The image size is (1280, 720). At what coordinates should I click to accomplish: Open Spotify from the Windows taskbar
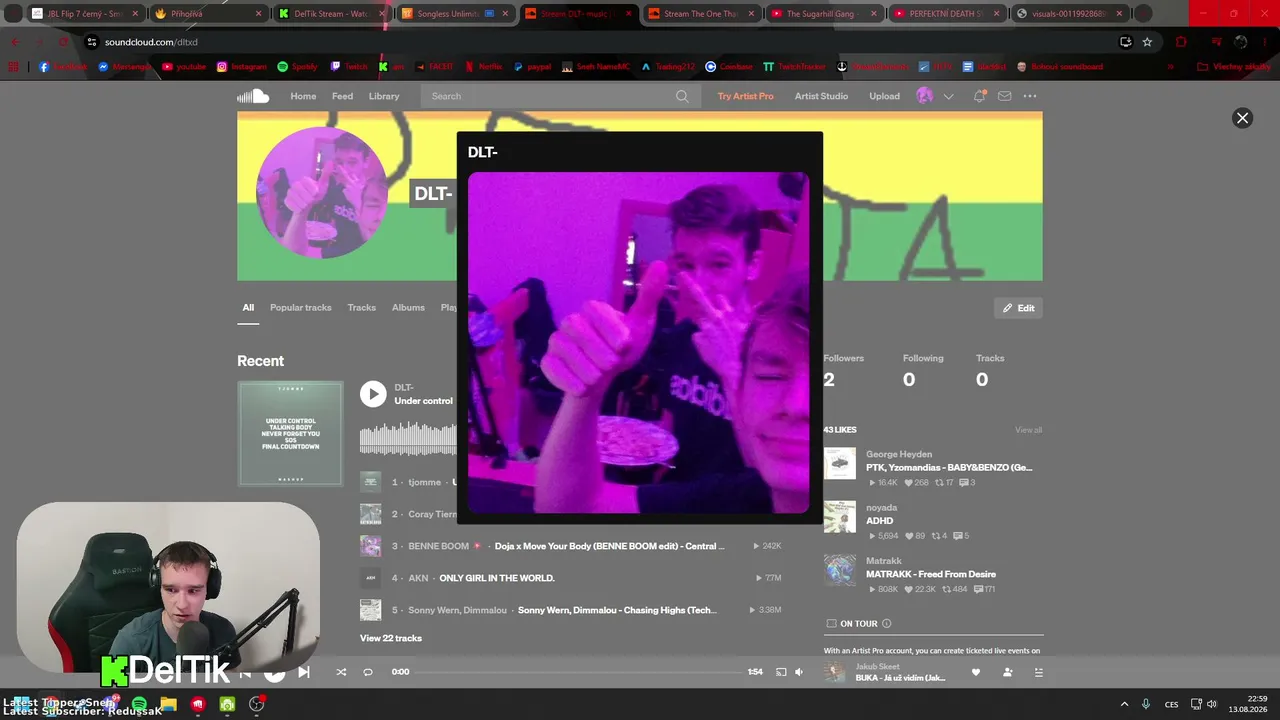click(x=139, y=704)
